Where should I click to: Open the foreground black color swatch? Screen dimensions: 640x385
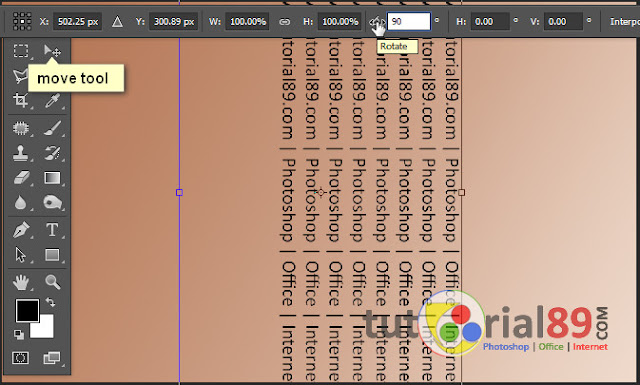[x=27, y=310]
